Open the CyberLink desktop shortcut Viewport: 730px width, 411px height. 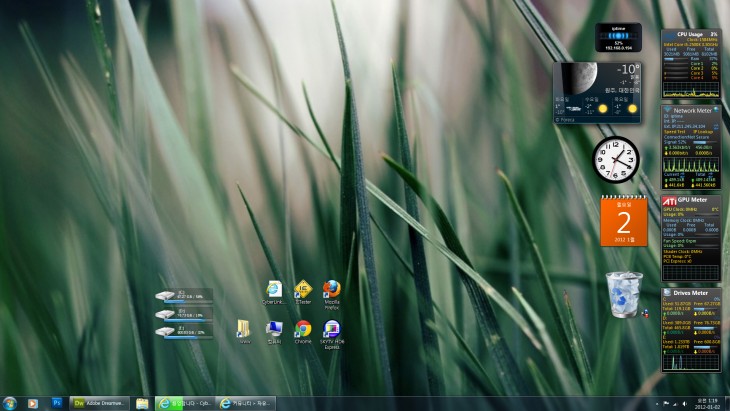[273, 291]
